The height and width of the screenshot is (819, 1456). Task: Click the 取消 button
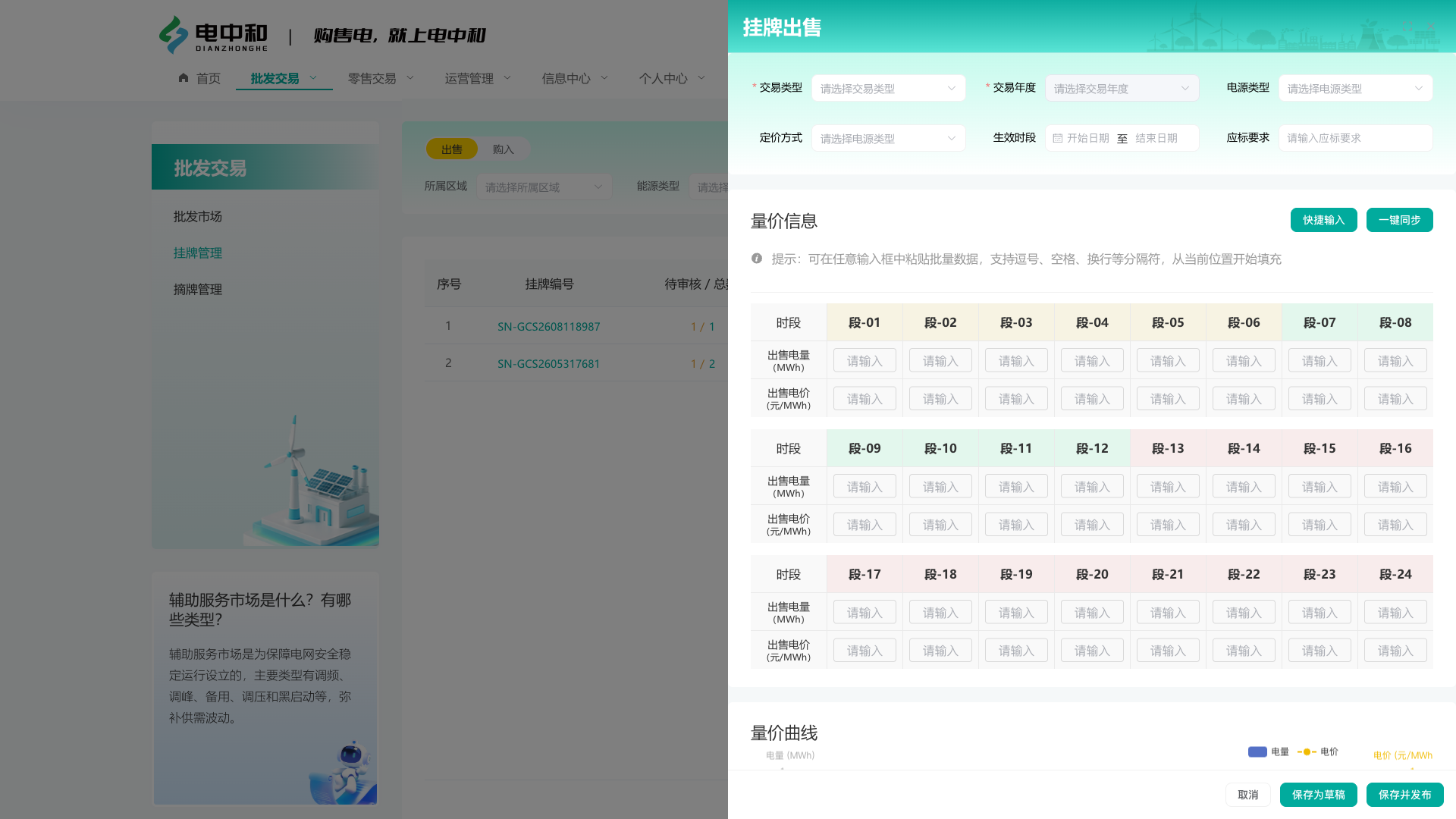[1248, 795]
